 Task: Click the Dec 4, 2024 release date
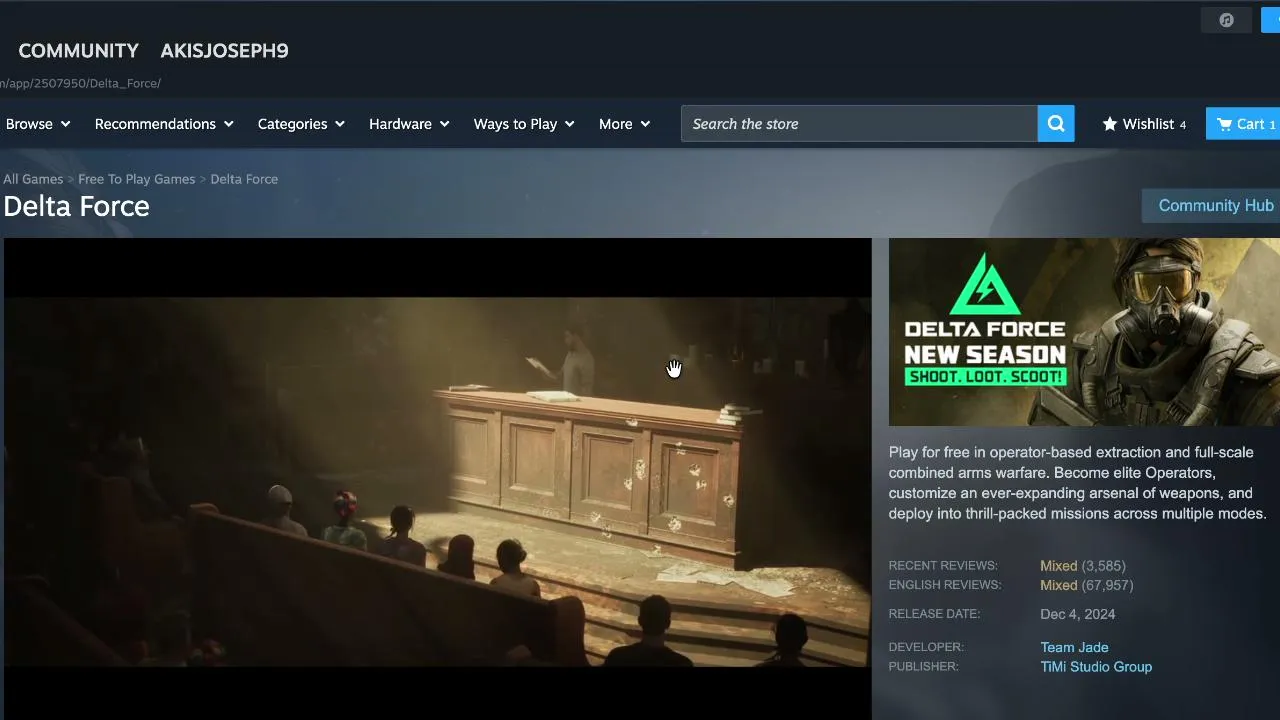click(1078, 614)
